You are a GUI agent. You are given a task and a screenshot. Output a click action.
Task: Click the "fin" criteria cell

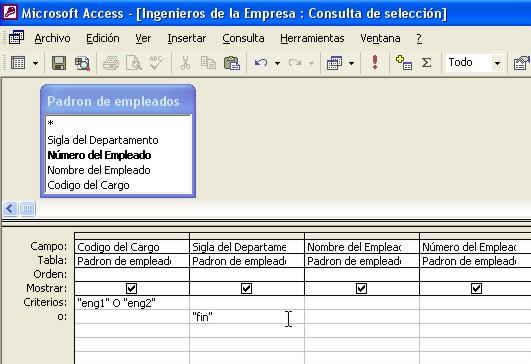point(247,317)
